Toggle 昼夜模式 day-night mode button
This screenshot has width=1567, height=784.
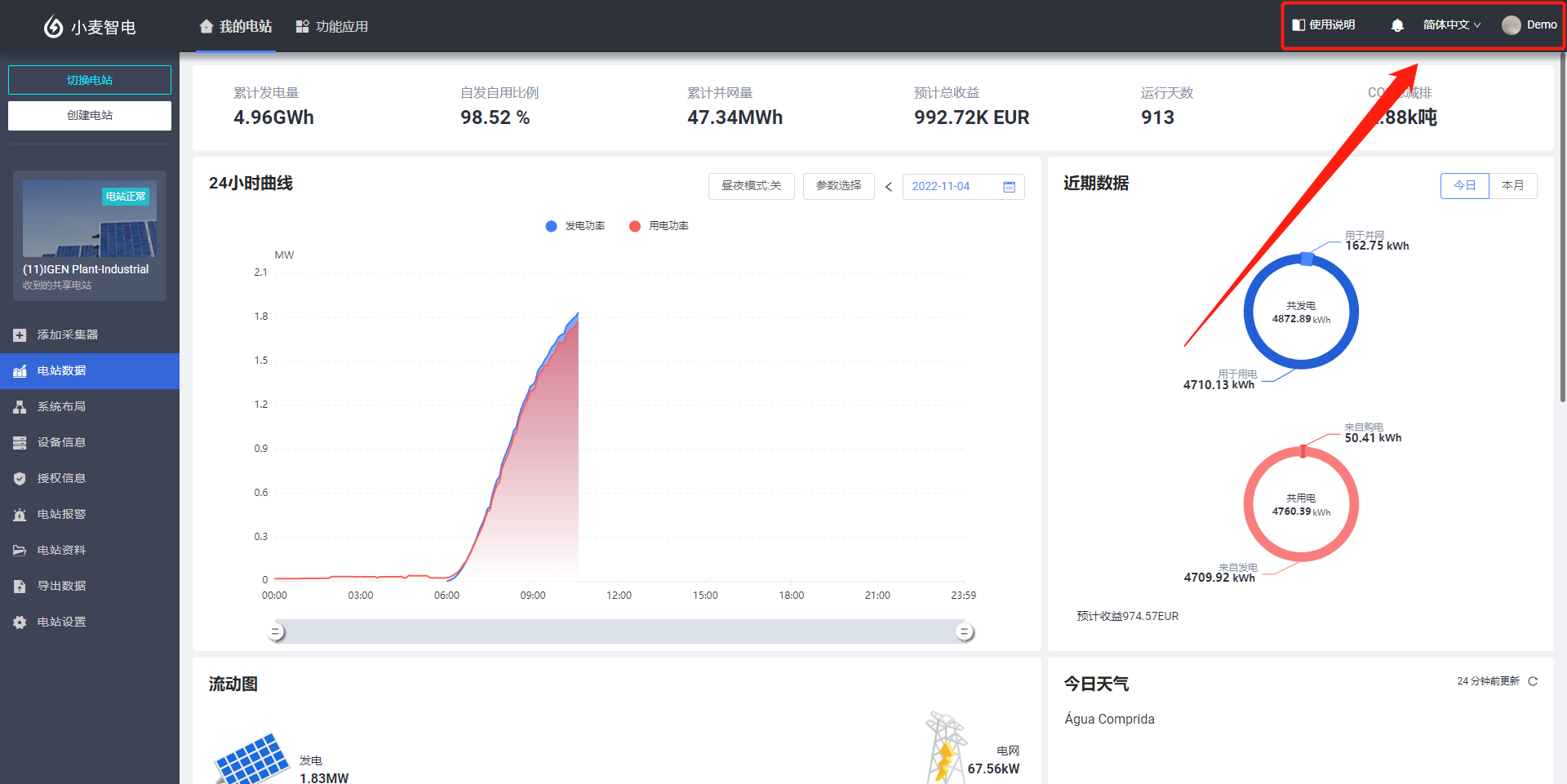pyautogui.click(x=751, y=186)
